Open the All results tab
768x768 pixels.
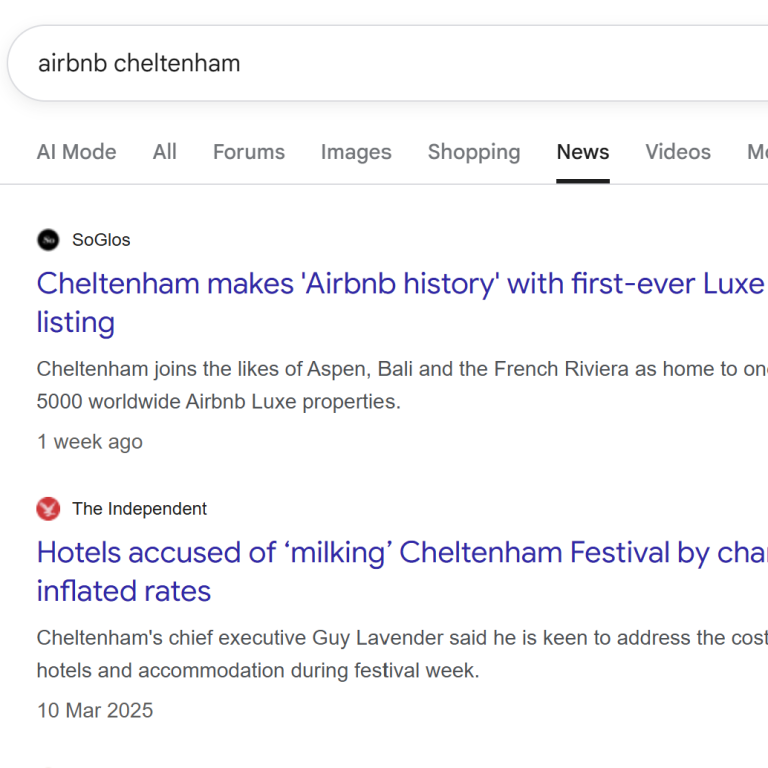(x=165, y=152)
